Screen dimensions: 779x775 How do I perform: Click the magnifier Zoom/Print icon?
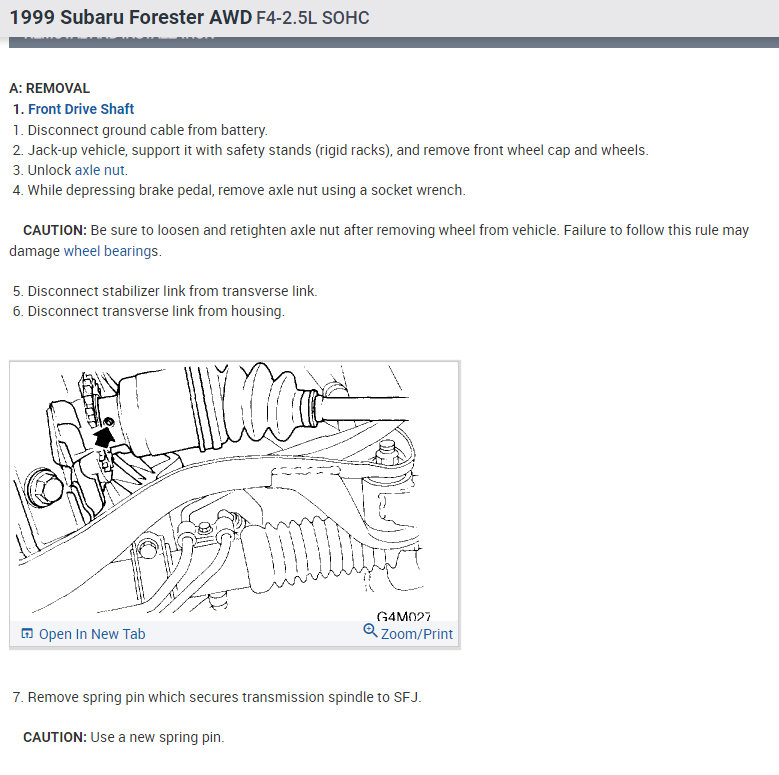[x=370, y=630]
